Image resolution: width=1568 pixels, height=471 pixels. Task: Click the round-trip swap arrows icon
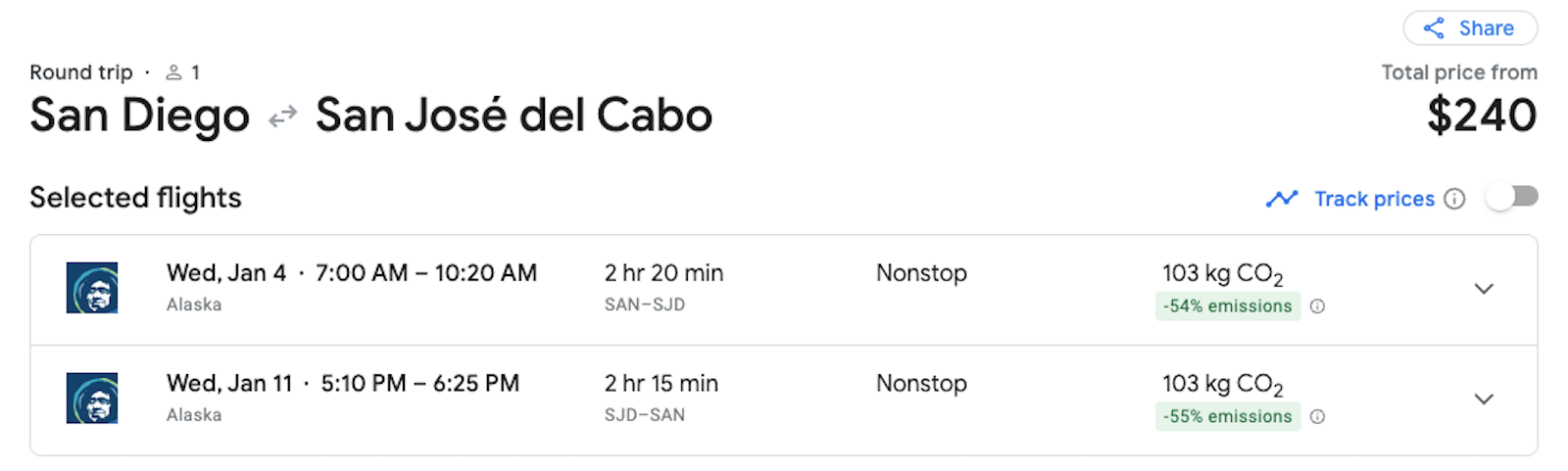click(x=283, y=118)
